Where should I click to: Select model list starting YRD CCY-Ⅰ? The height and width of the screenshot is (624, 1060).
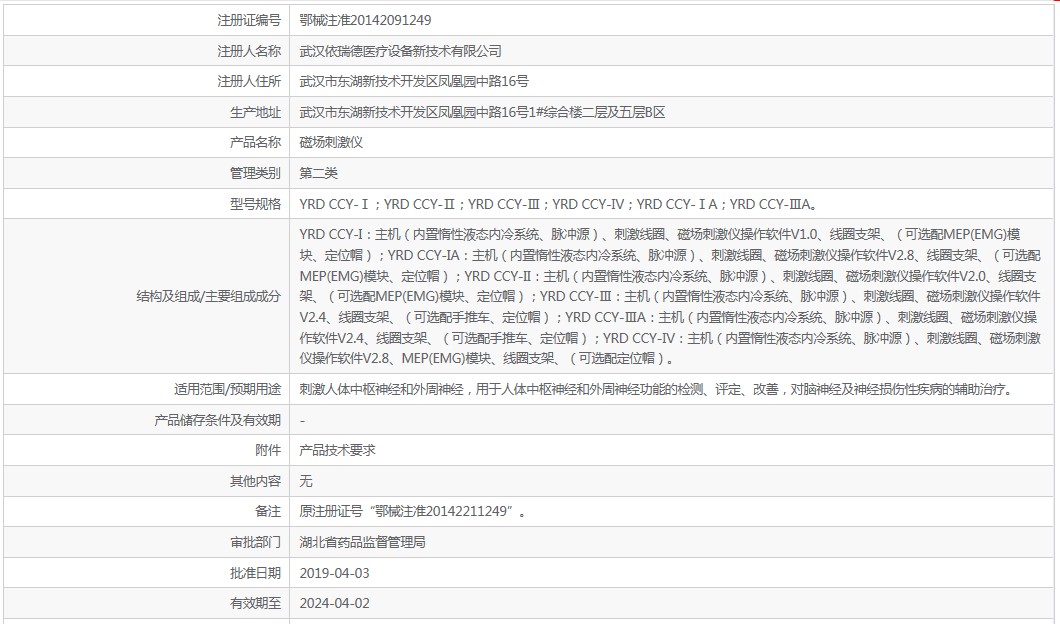560,204
